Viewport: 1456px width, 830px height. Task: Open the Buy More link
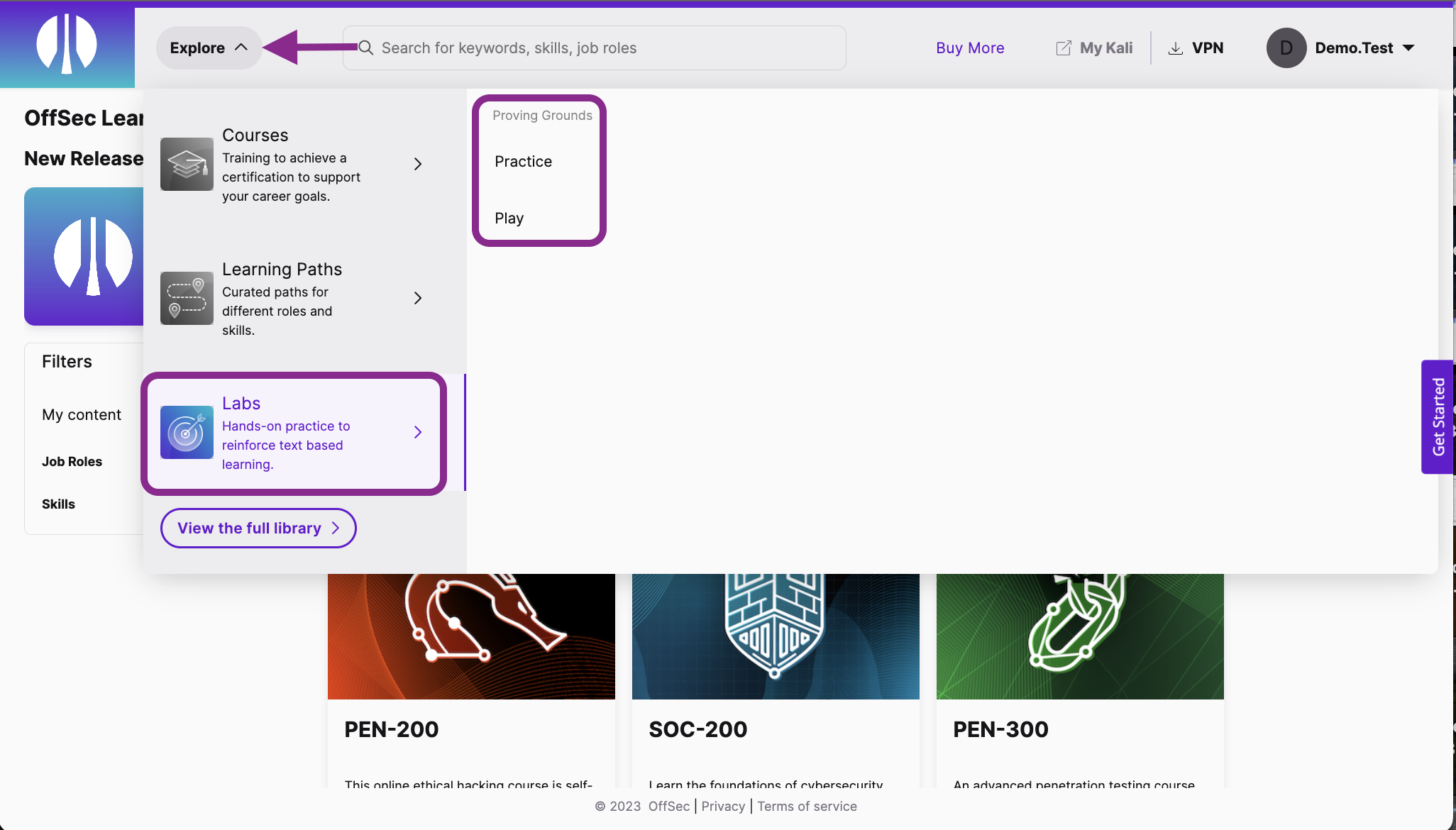click(x=970, y=48)
